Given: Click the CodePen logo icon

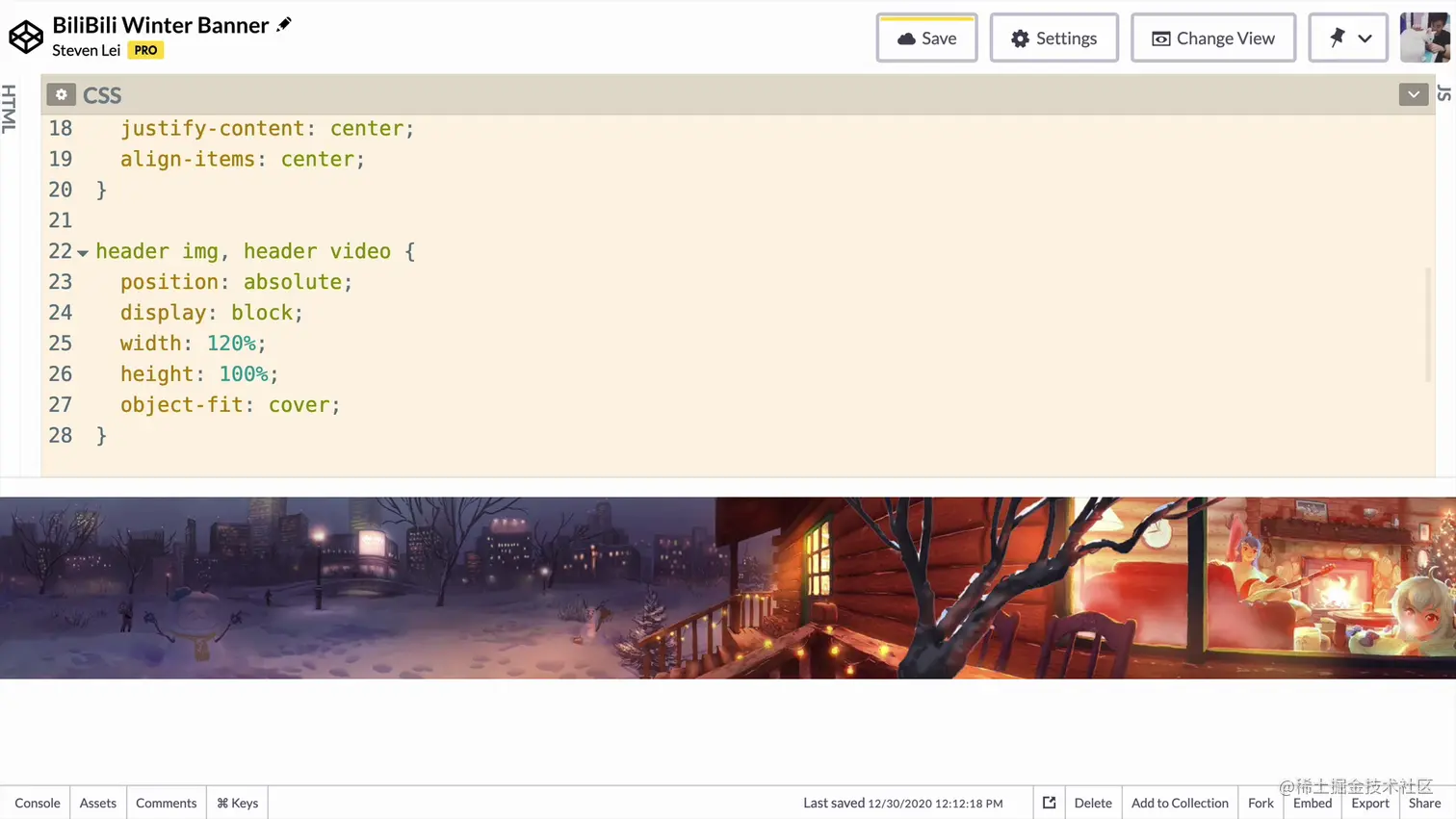Looking at the screenshot, I should coord(26,38).
